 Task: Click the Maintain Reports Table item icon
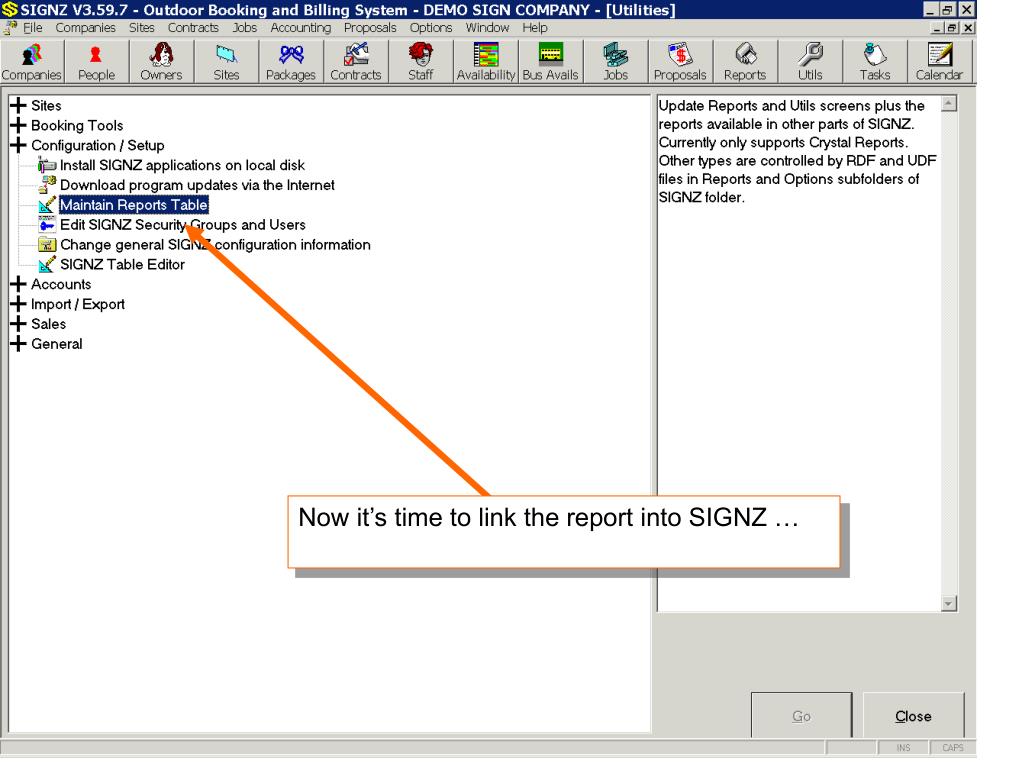[x=47, y=204]
